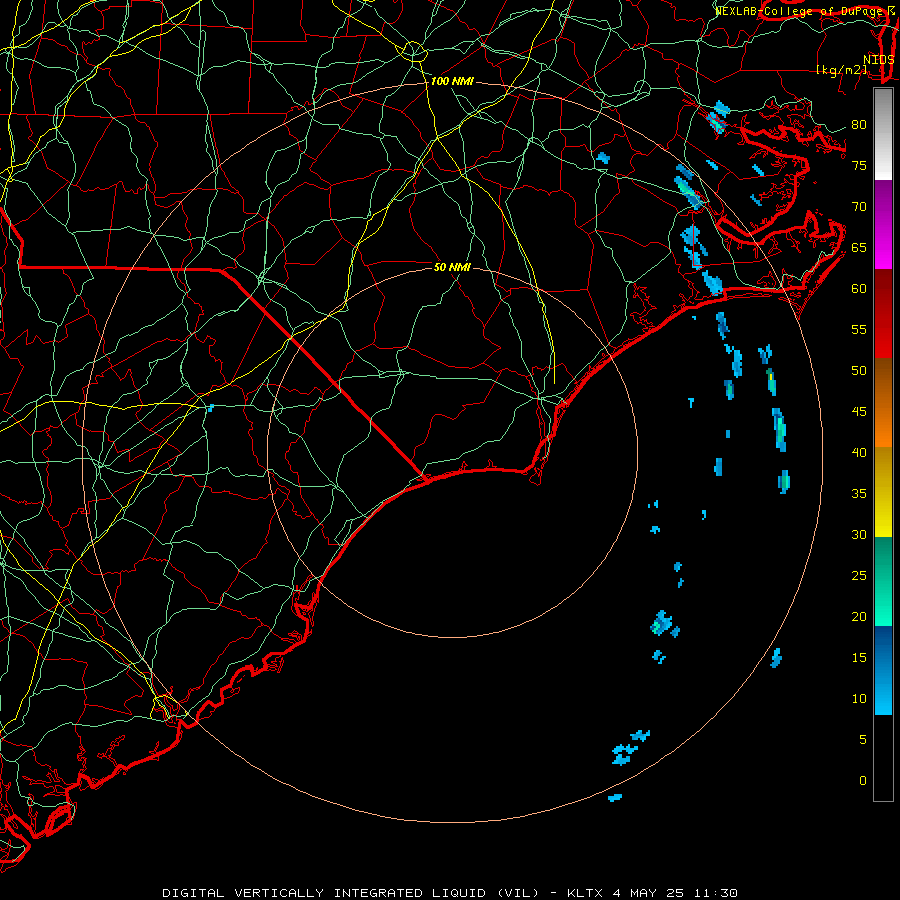This screenshot has height=900, width=900.
Task: Click the kg/m2 unit label
Action: coord(841,69)
